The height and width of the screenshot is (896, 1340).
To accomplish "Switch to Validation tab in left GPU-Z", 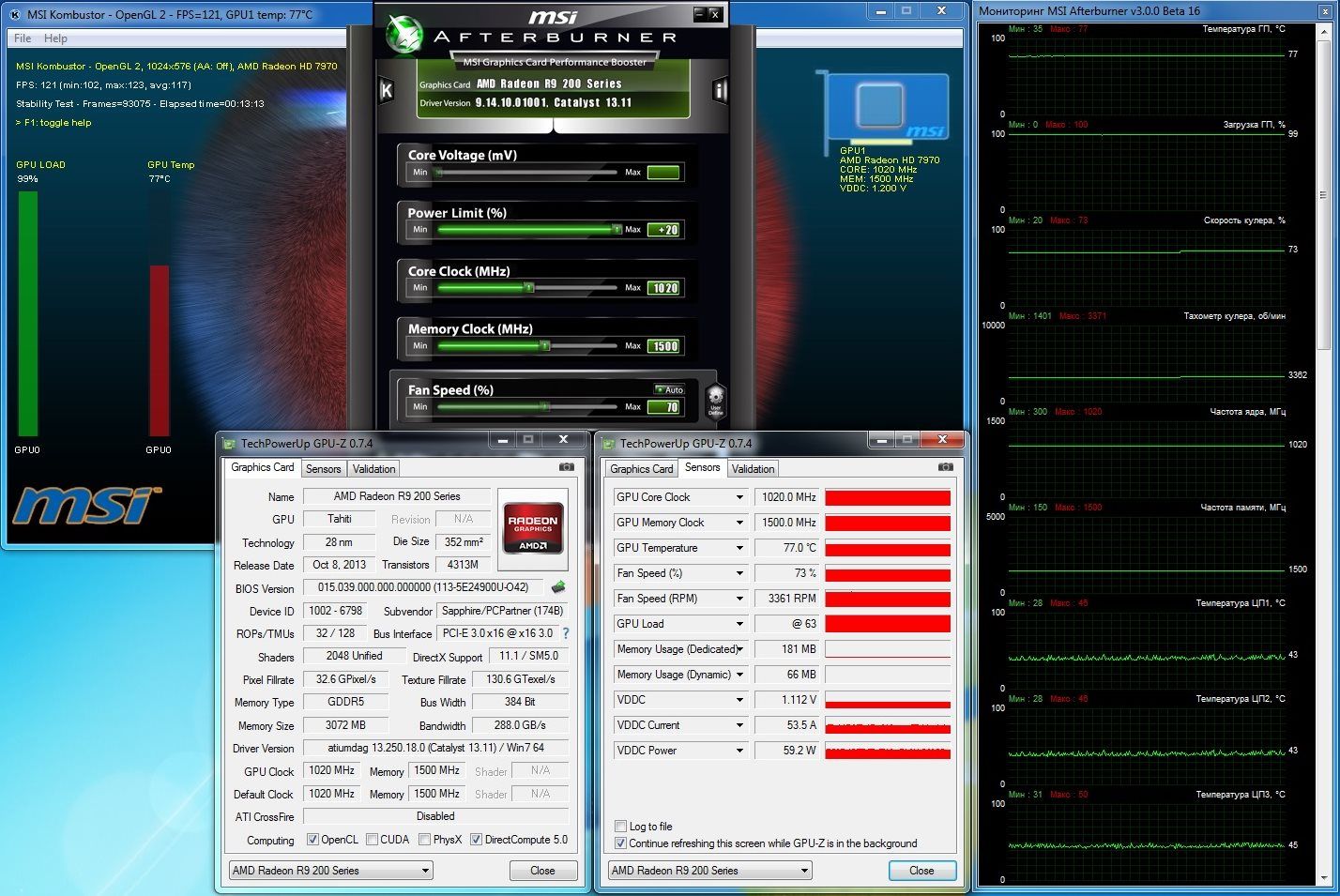I will pos(374,469).
